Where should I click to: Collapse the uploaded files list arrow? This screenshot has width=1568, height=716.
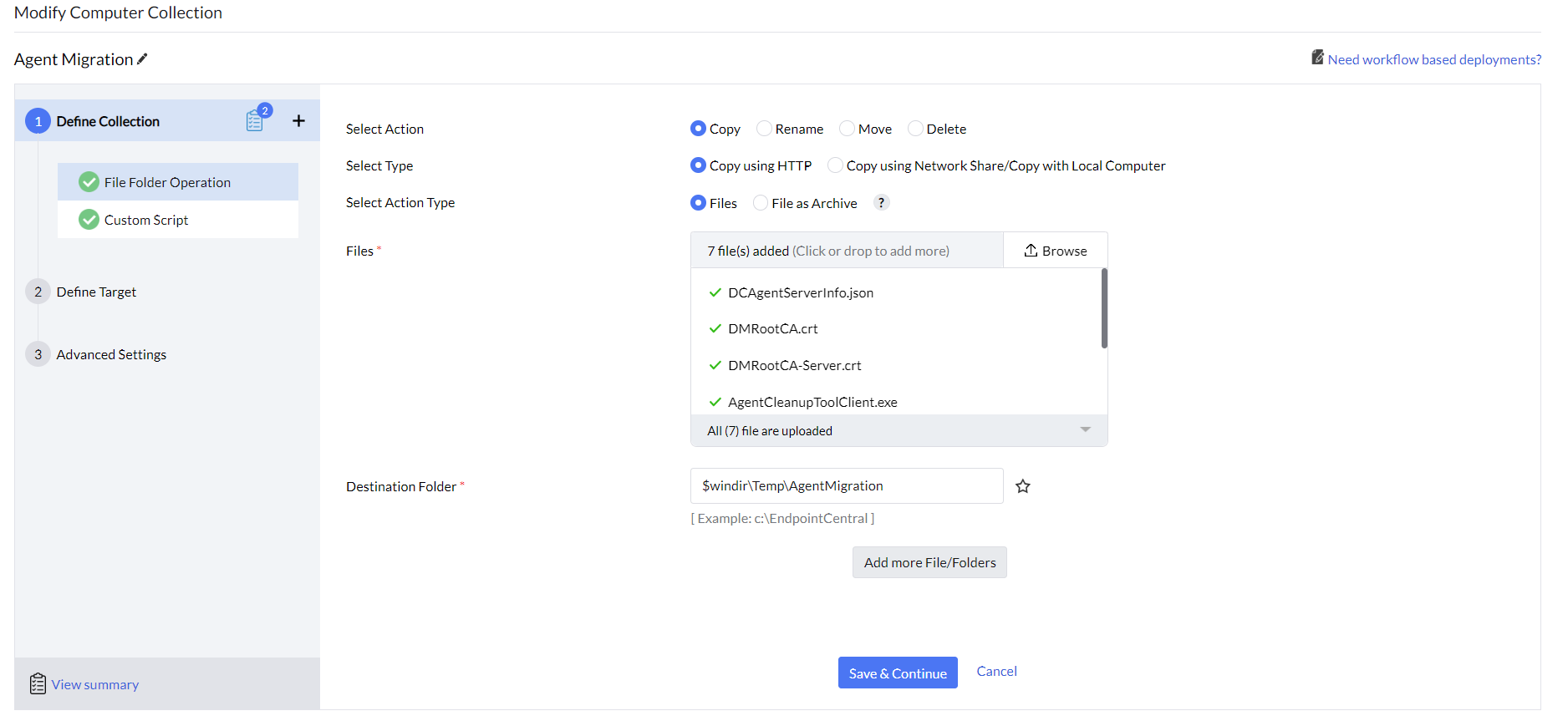(x=1085, y=429)
